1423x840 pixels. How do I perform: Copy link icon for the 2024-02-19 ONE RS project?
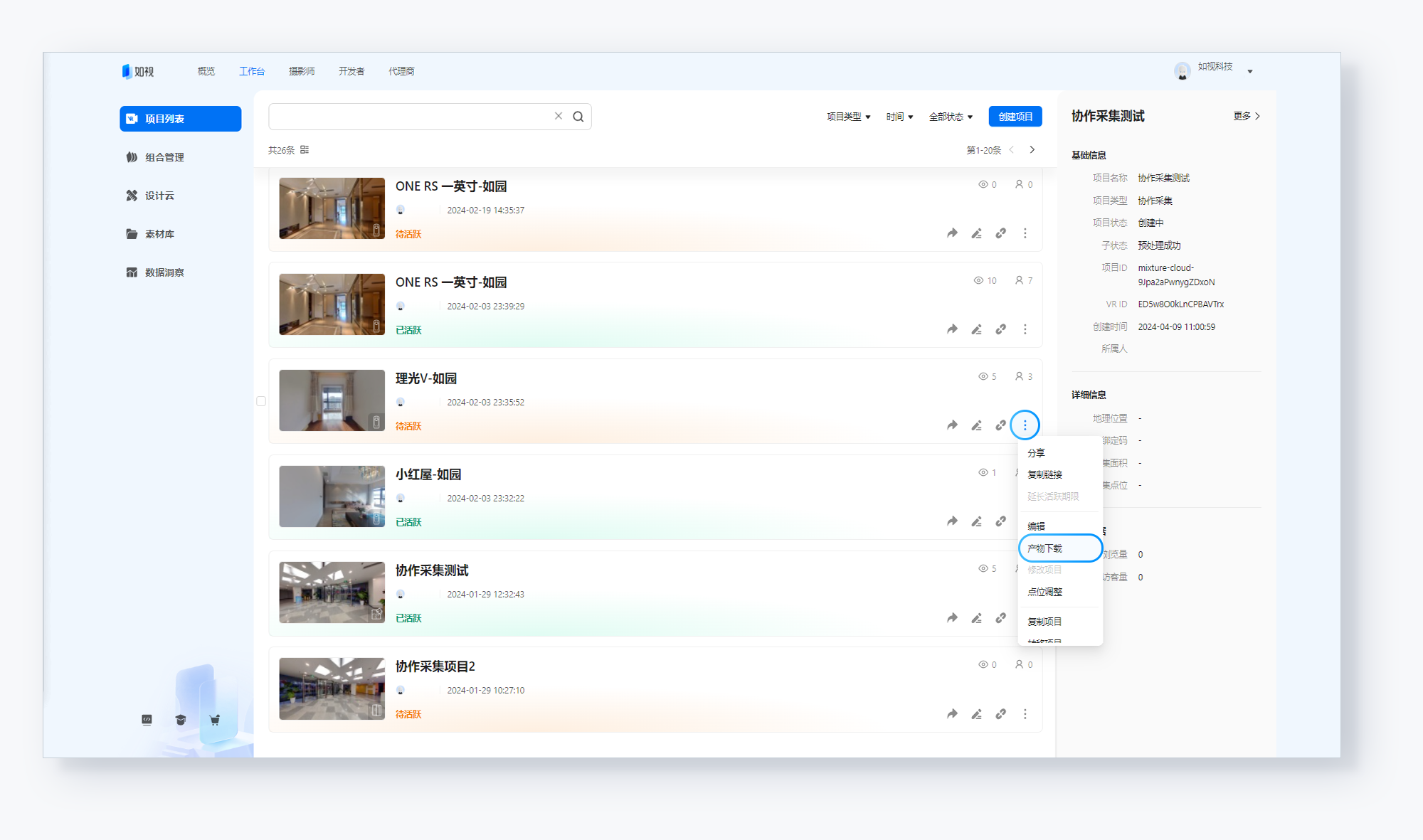point(1000,233)
